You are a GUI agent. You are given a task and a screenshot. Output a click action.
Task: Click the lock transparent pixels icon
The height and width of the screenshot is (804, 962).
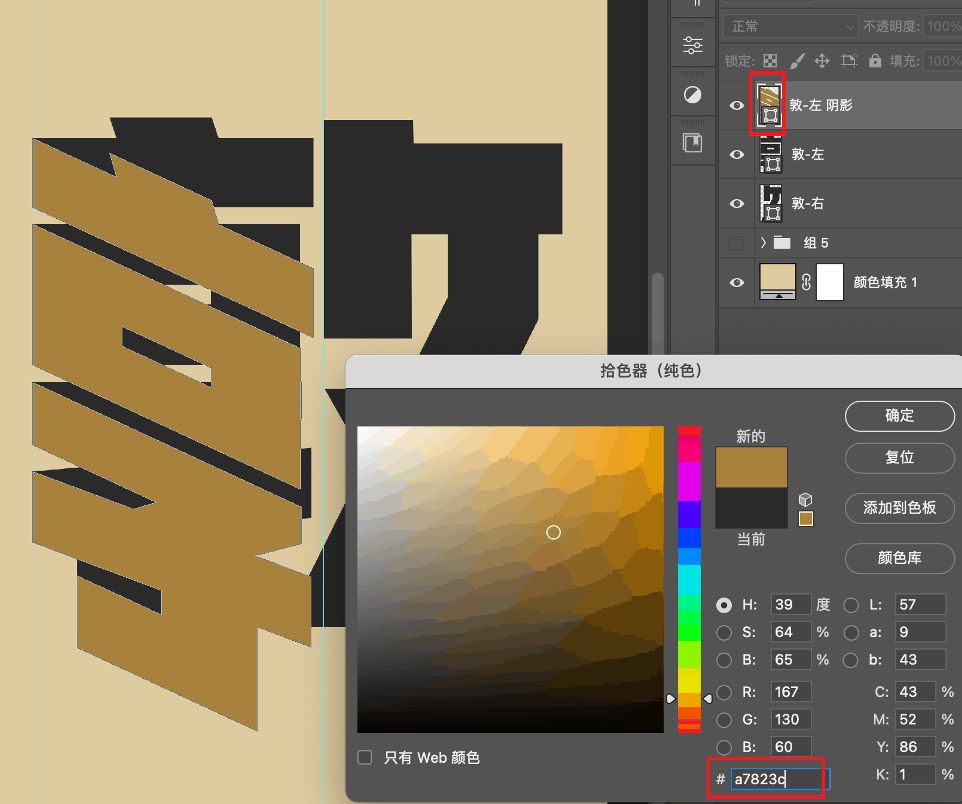[770, 61]
